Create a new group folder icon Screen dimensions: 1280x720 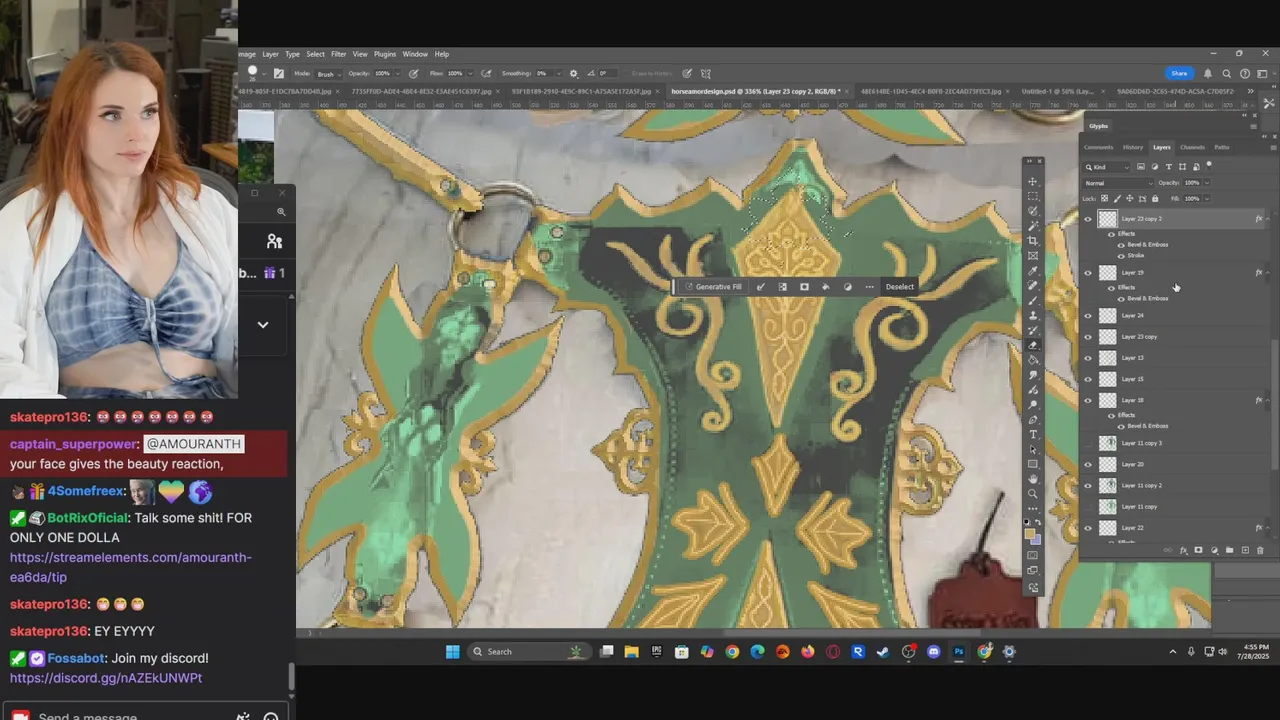[1229, 550]
